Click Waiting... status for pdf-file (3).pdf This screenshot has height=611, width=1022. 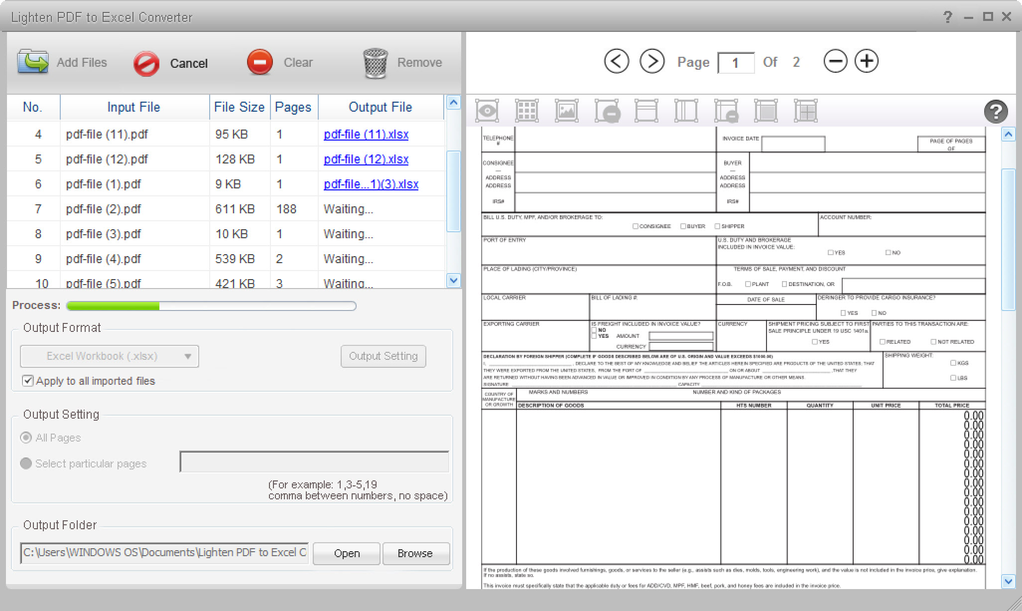coord(349,233)
